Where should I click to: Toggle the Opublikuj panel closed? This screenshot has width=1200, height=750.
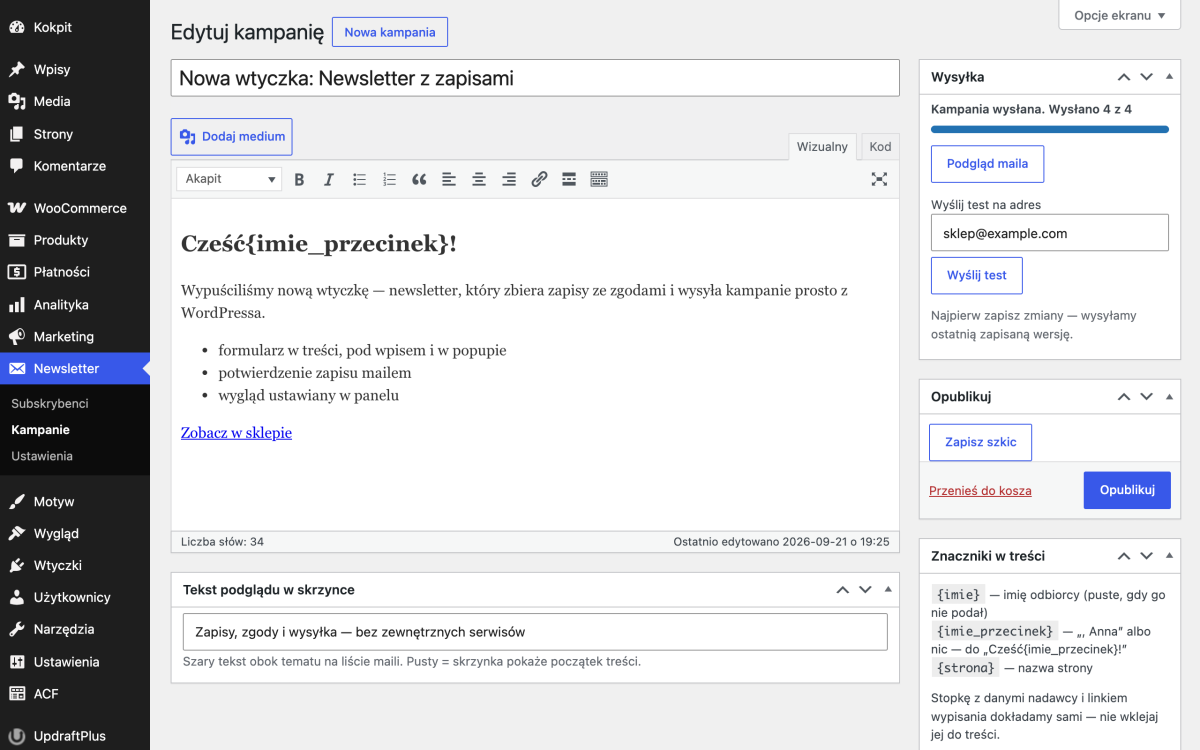pos(1170,396)
